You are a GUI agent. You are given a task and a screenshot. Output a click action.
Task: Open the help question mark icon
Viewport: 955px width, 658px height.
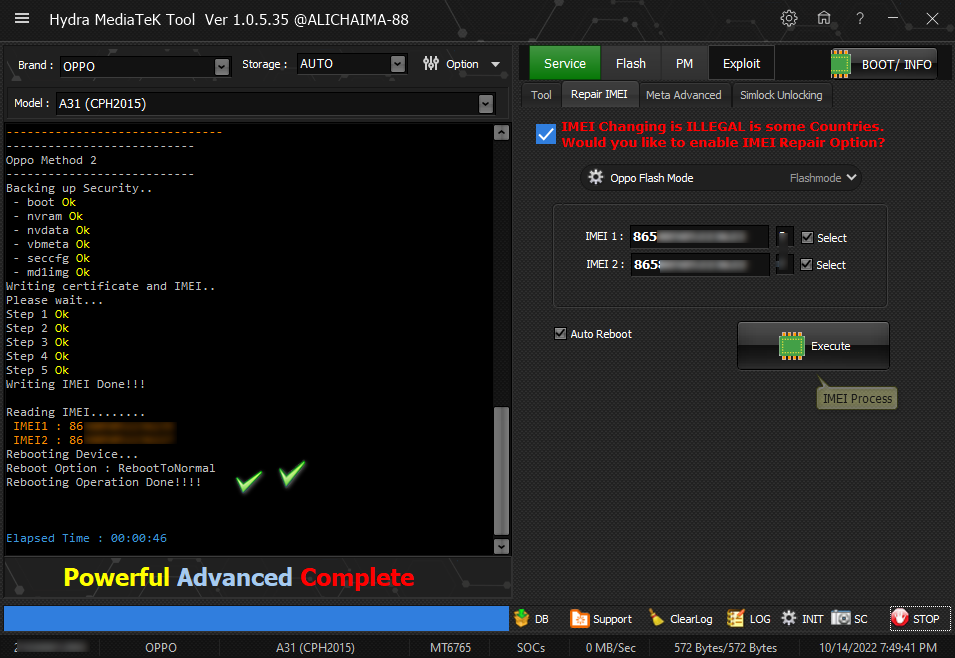860,18
